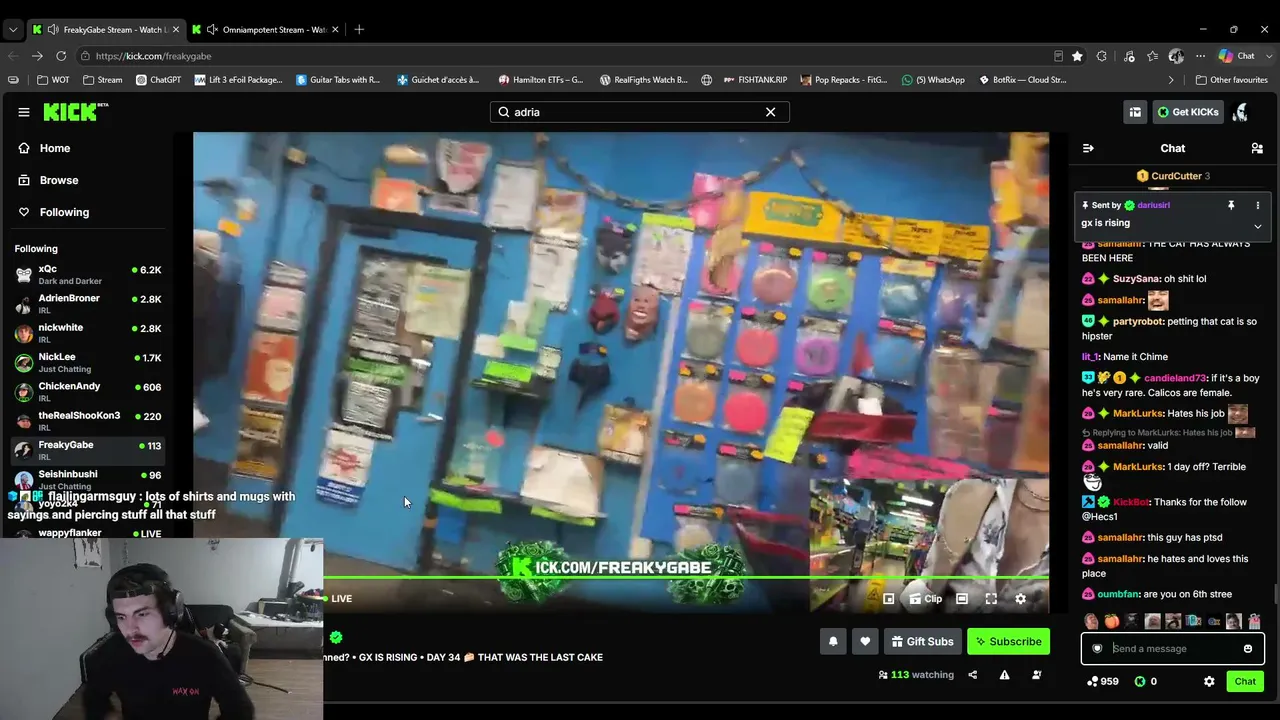The width and height of the screenshot is (1280, 720).
Task: Toggle favourite star for this page
Action: click(1077, 56)
